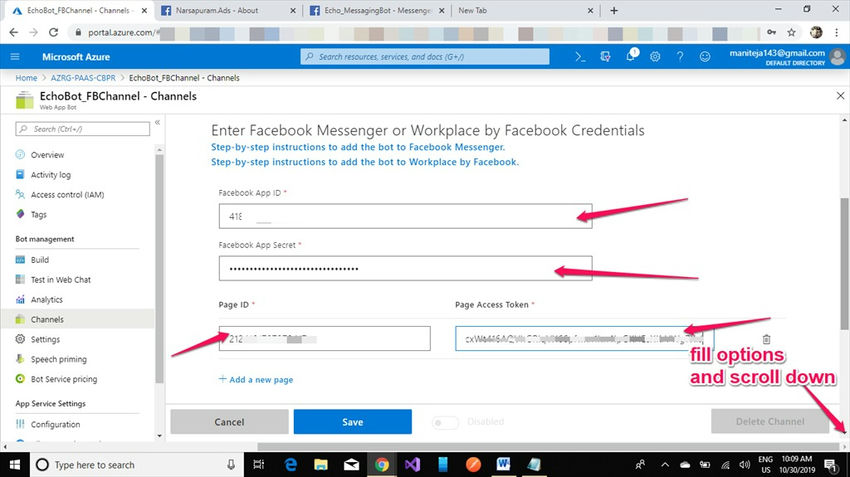The width and height of the screenshot is (850, 477).
Task: Open Task View on the taskbar
Action: (x=259, y=465)
